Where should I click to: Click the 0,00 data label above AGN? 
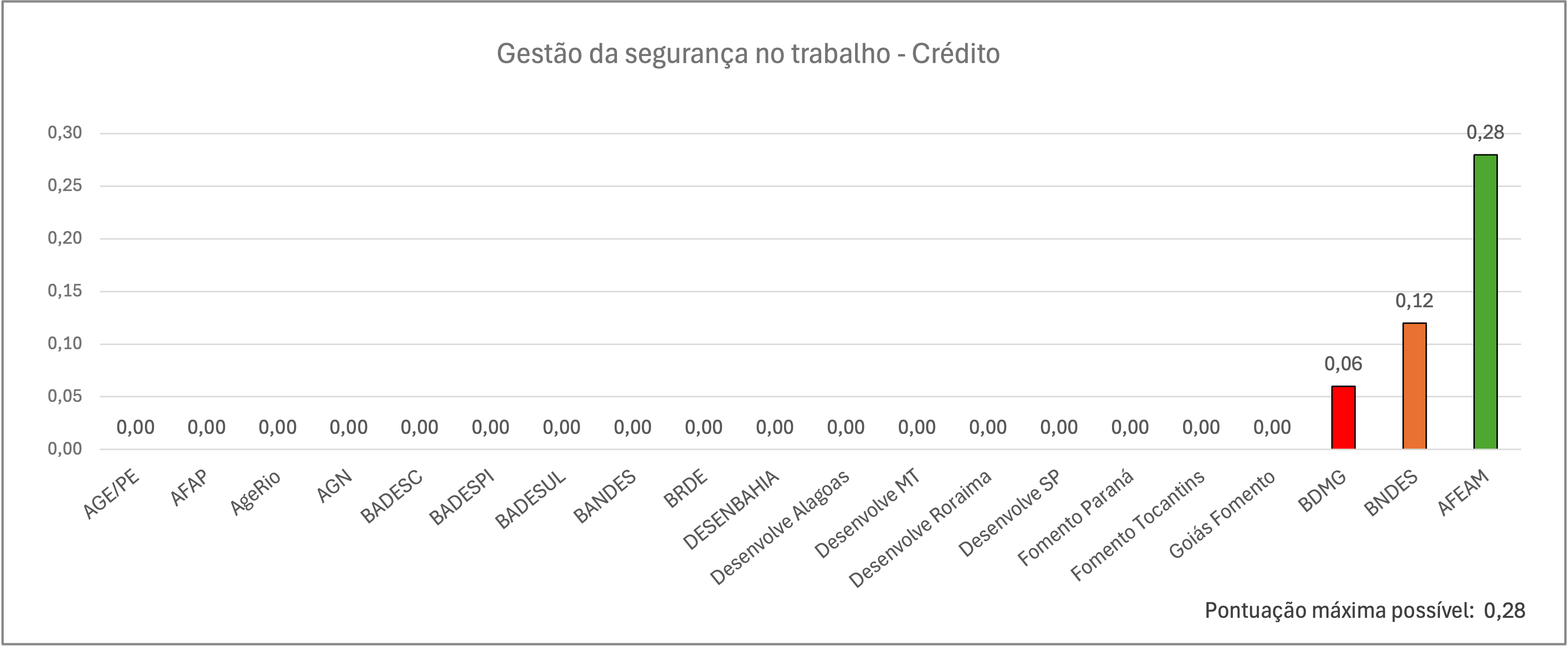pos(348,427)
